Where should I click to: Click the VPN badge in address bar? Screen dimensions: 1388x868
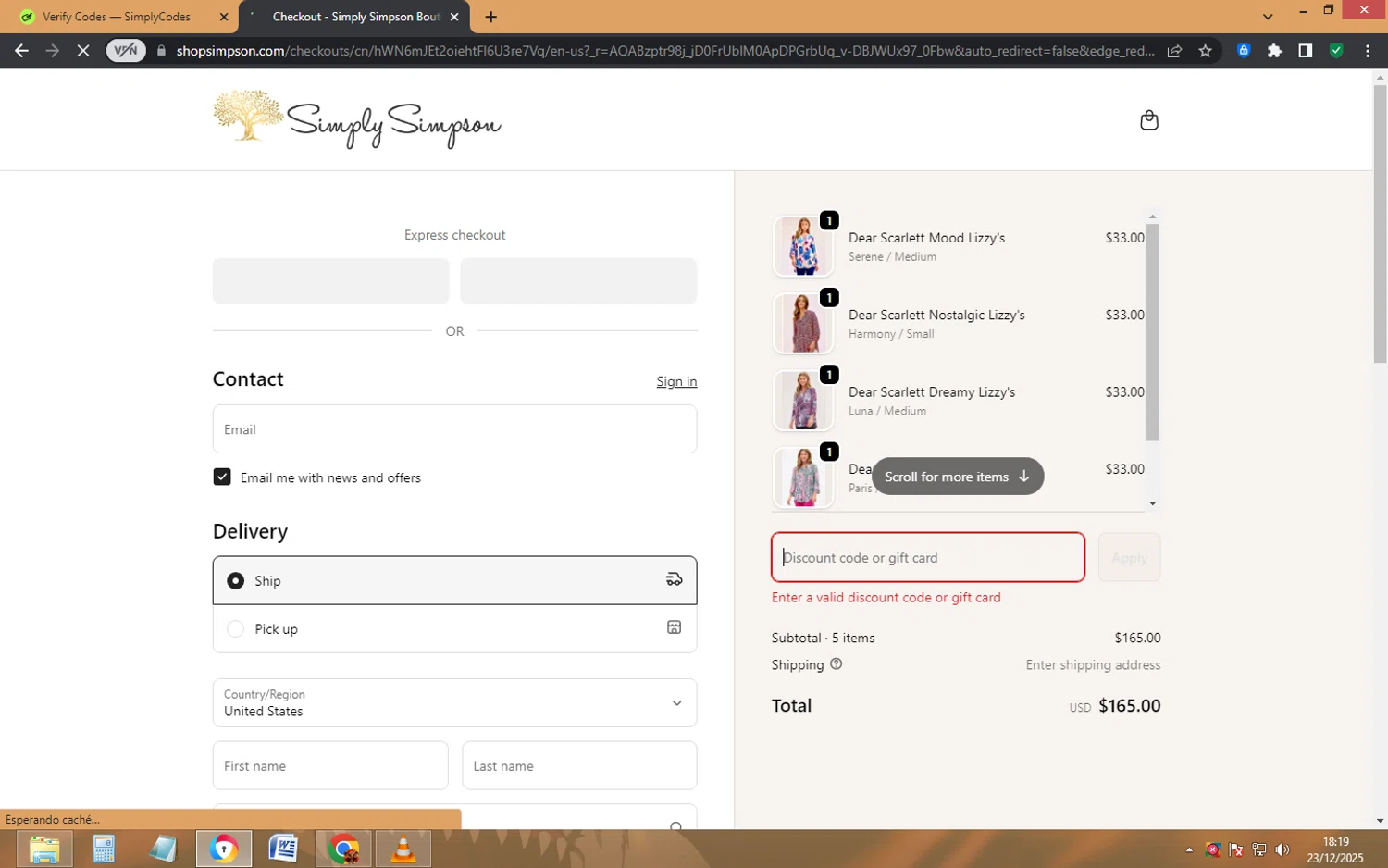[x=126, y=51]
